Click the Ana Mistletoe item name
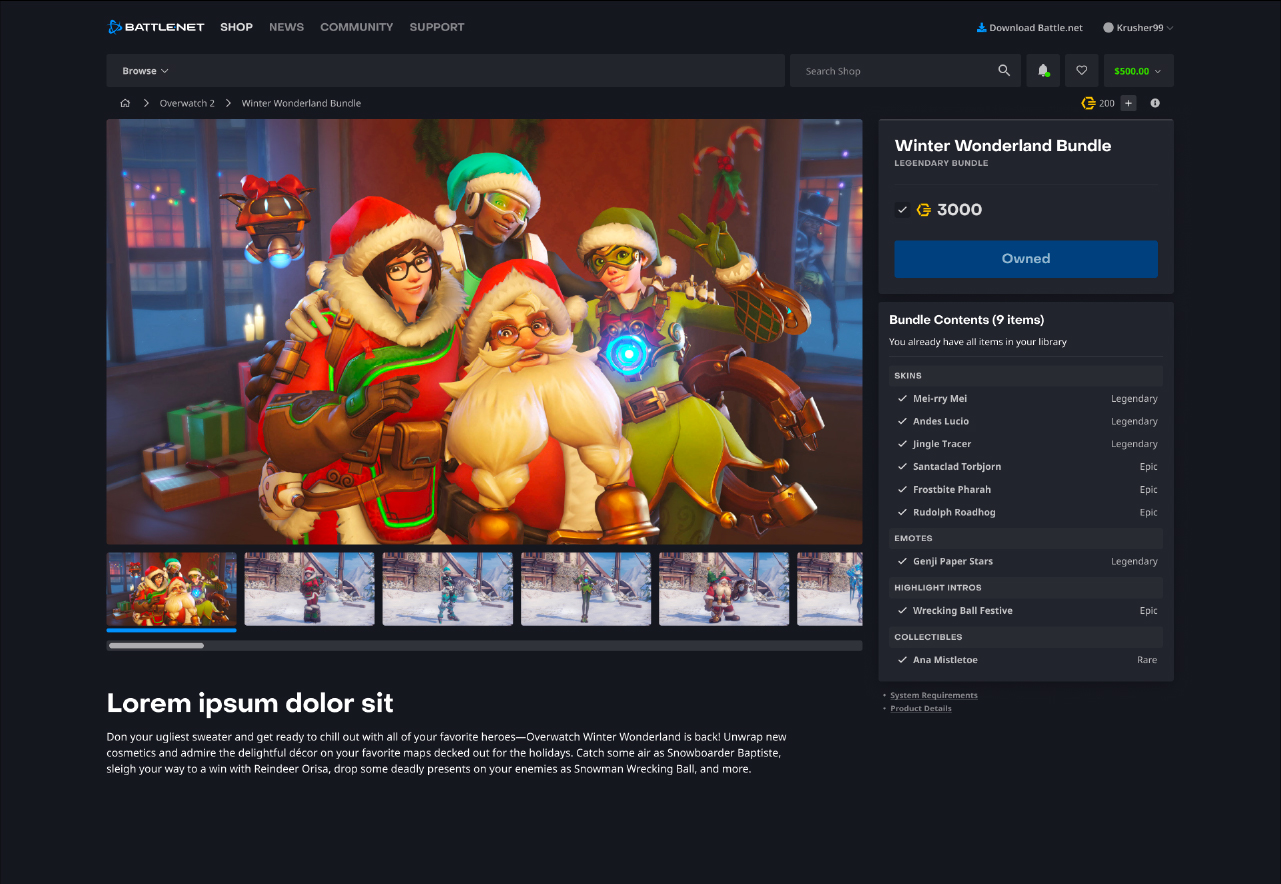1281x884 pixels. [x=945, y=660]
